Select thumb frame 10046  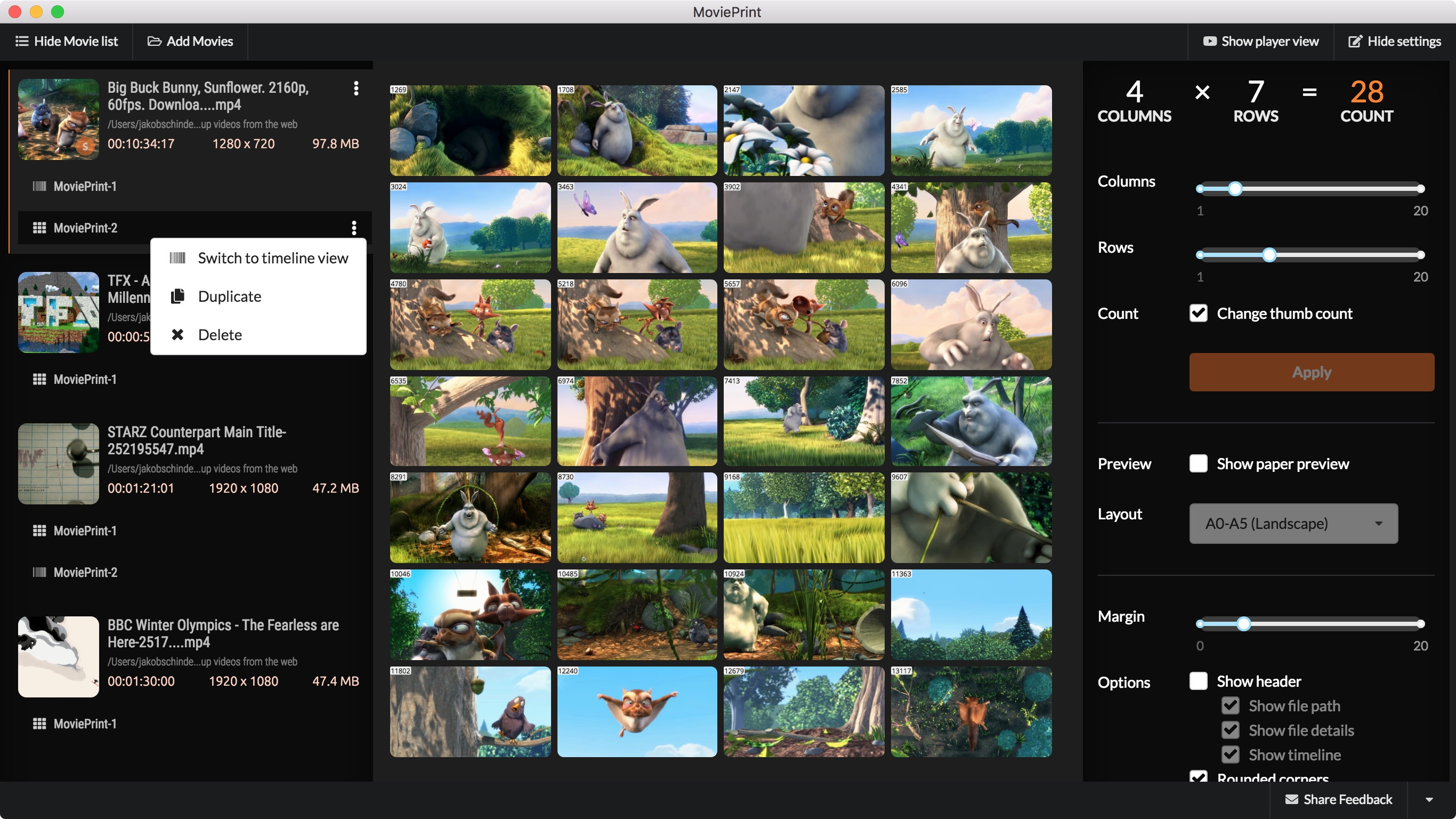470,615
